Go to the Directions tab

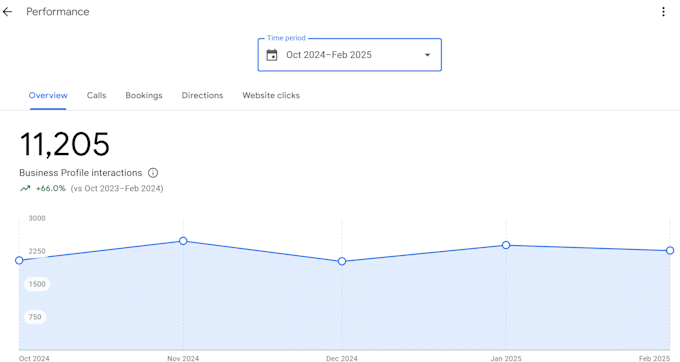tap(202, 95)
